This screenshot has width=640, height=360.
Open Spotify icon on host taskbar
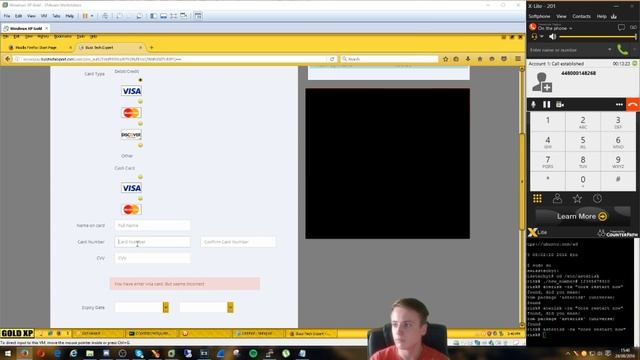pos(253,353)
